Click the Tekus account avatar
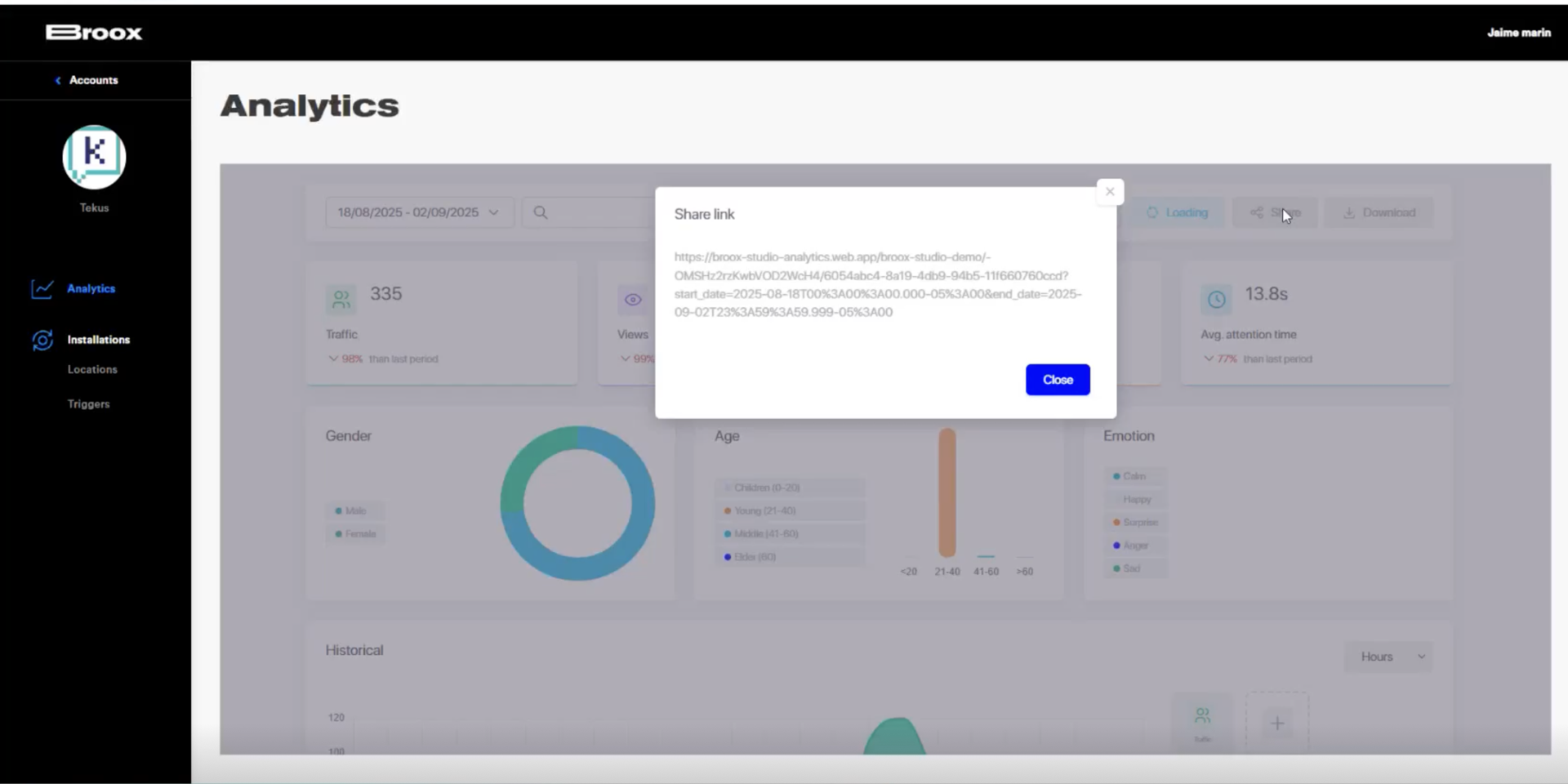 (x=94, y=158)
